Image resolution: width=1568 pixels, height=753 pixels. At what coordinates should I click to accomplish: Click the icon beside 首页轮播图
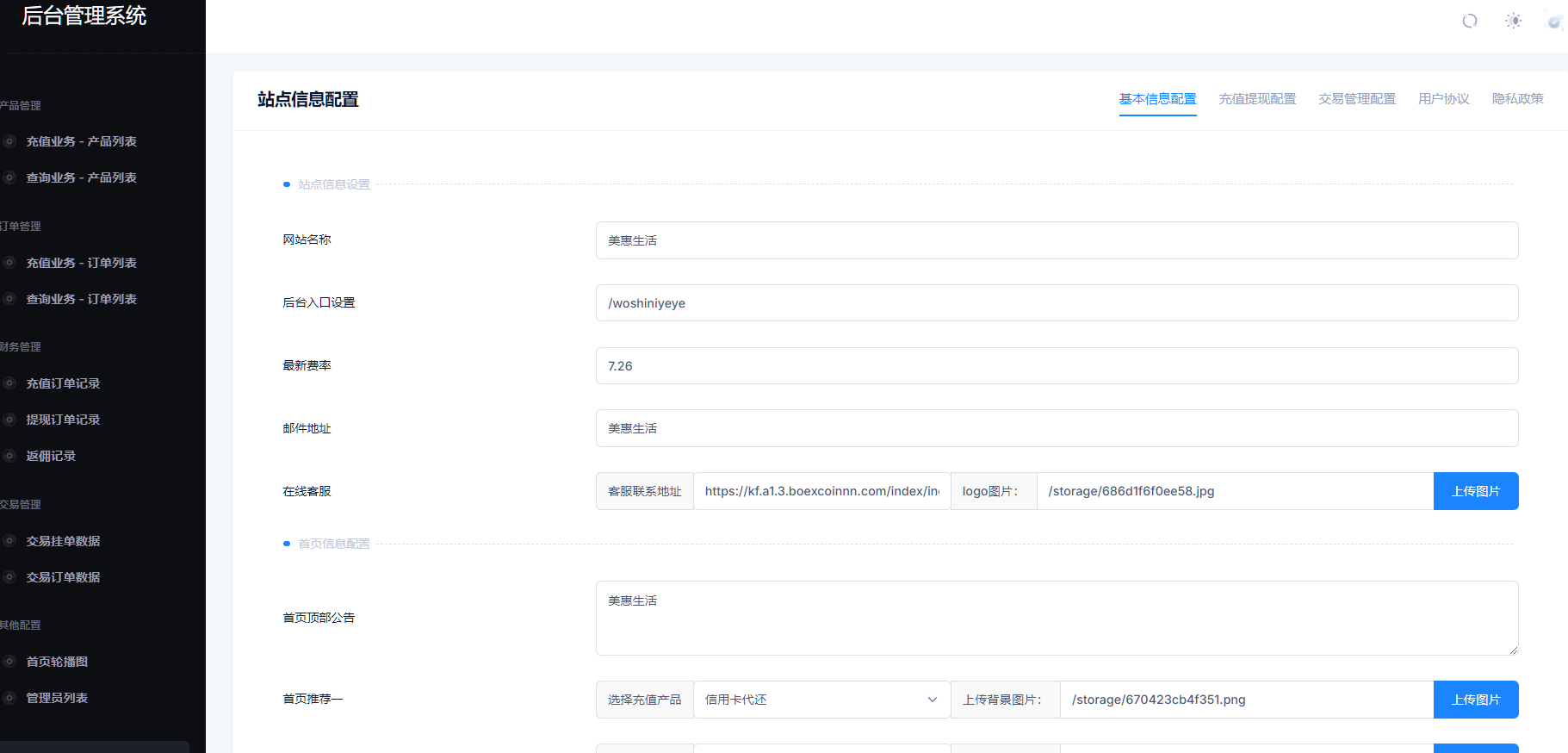pyautogui.click(x=10, y=662)
